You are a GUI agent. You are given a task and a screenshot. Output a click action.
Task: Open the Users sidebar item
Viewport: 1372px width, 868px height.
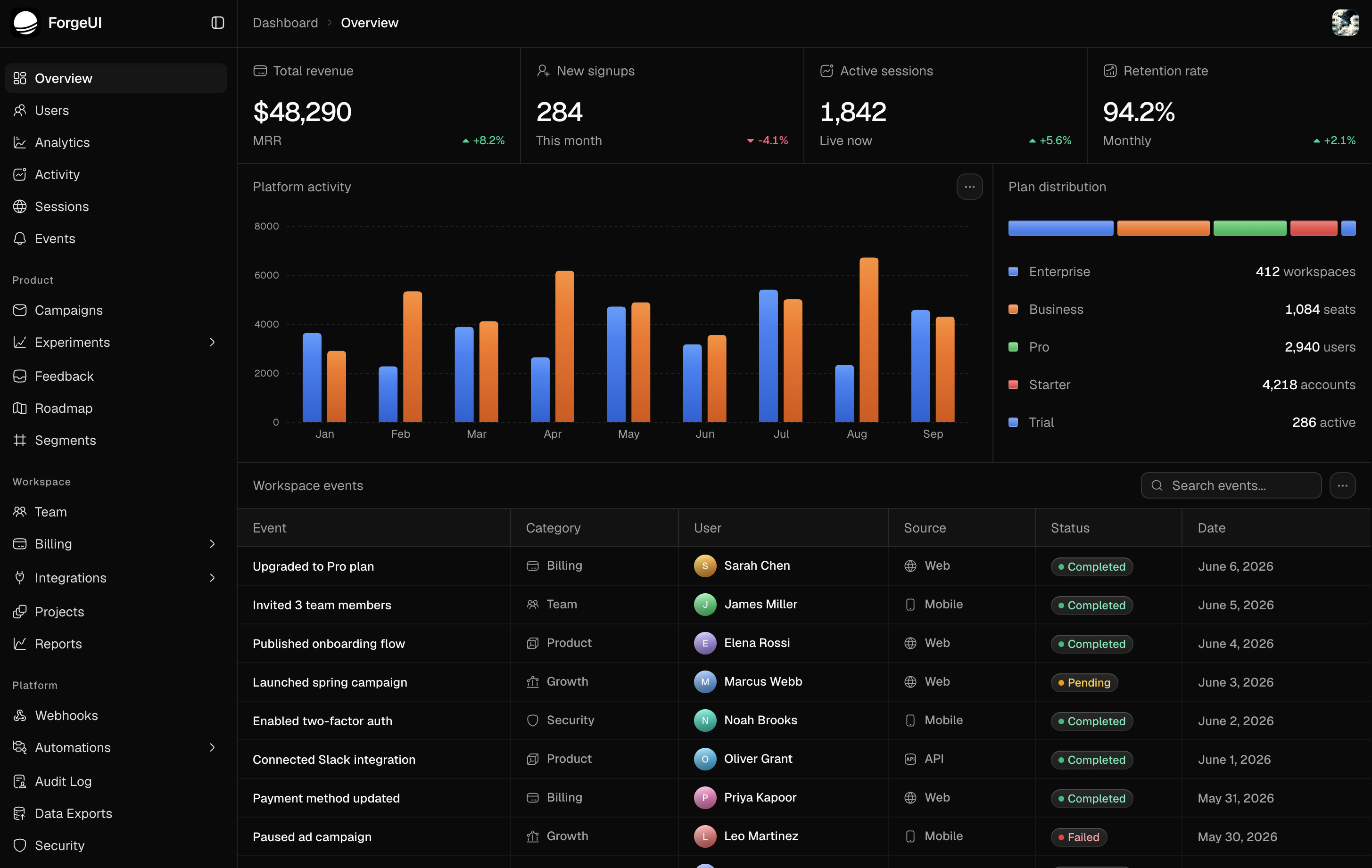(x=116, y=110)
